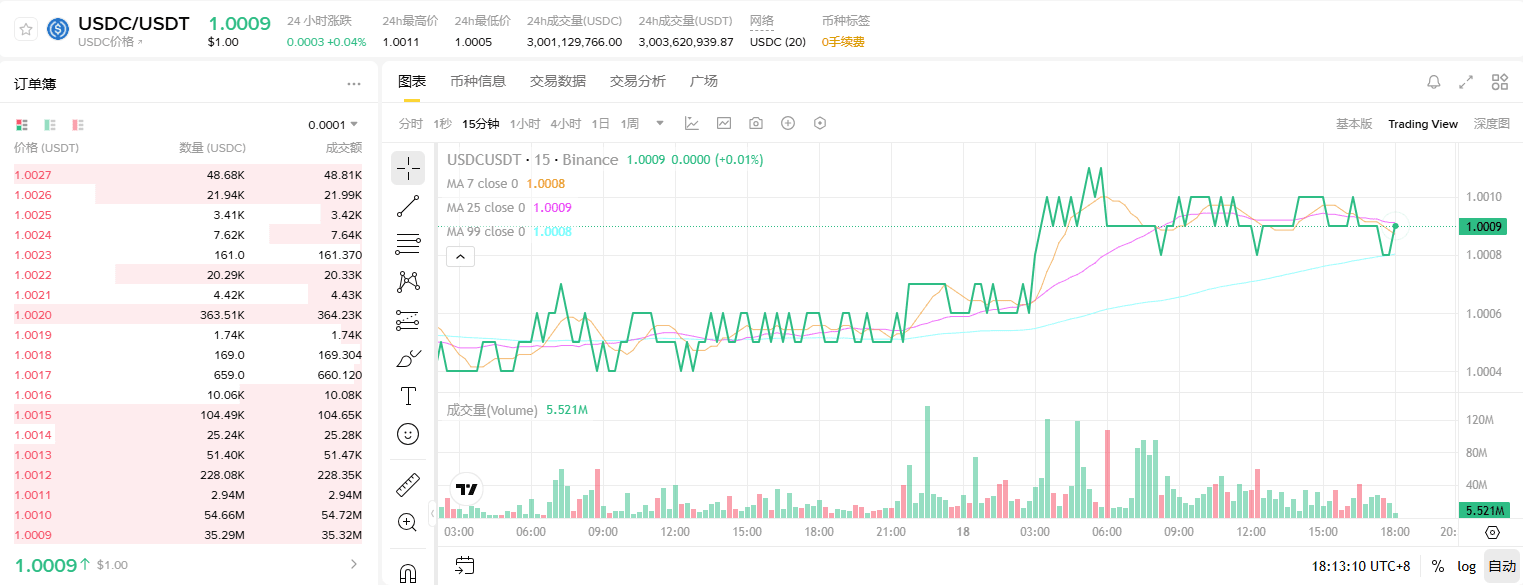Screen dimensions: 1523x585
Task: Select the ruler measure tool
Action: (408, 484)
